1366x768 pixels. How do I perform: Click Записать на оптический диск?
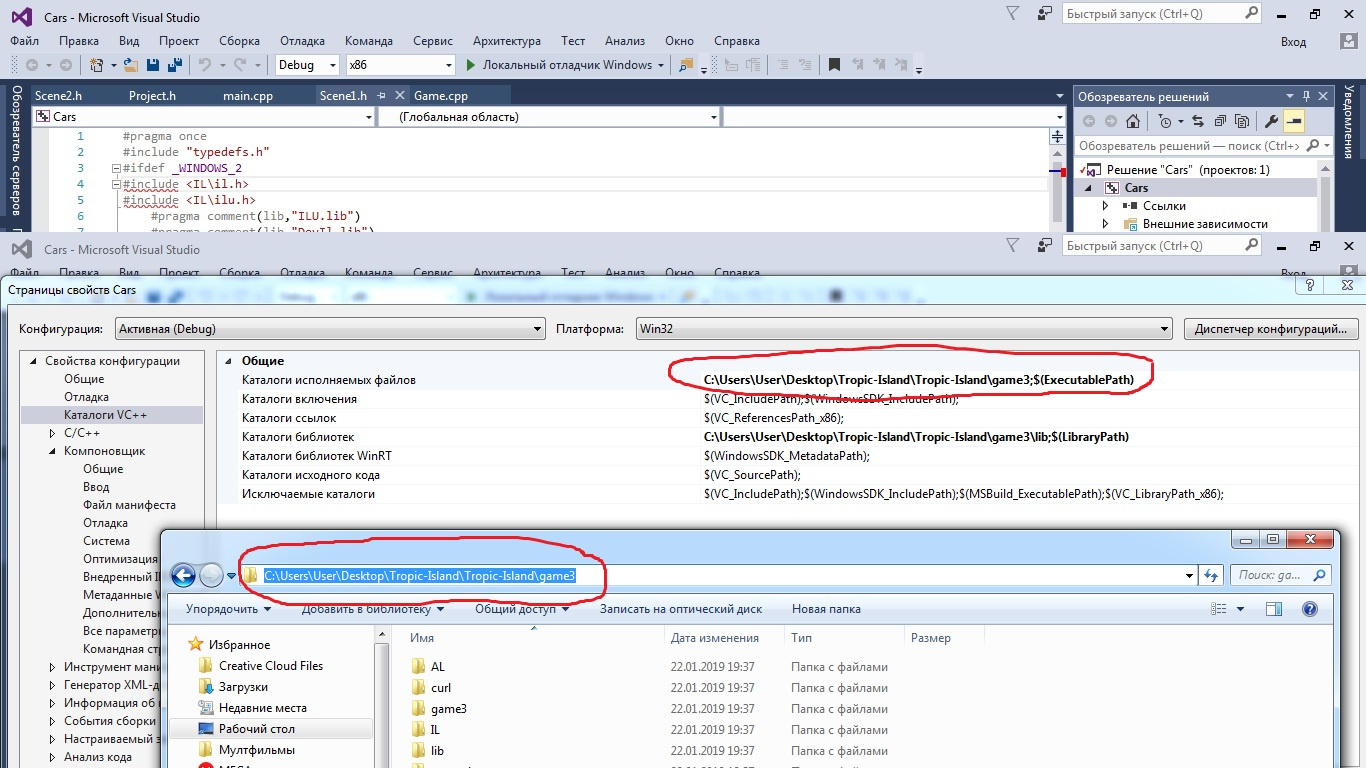tap(681, 609)
